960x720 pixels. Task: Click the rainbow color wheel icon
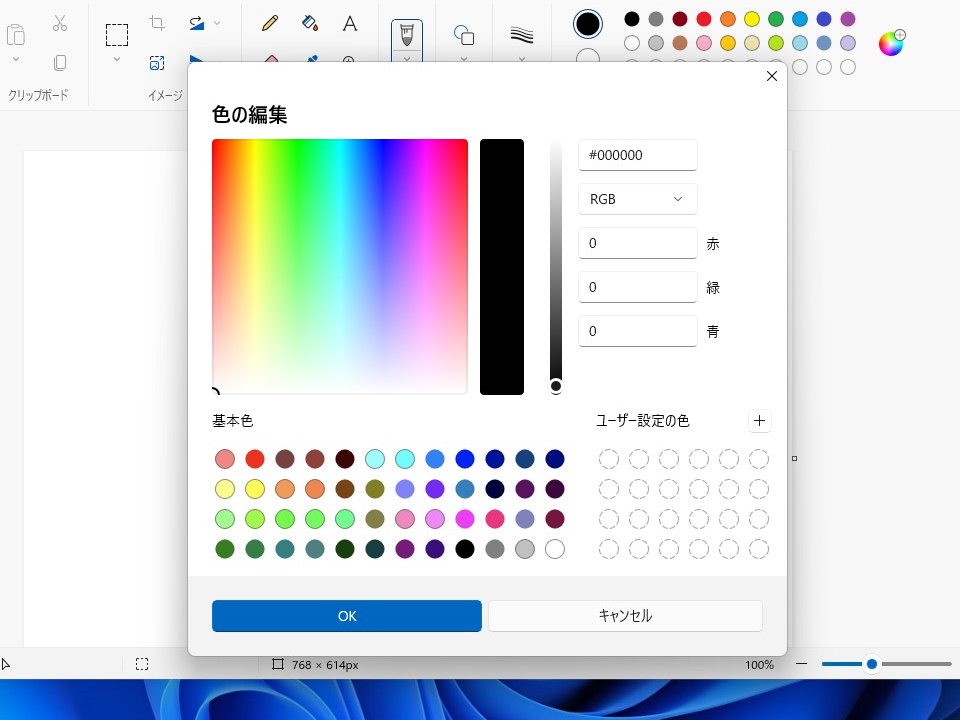889,43
